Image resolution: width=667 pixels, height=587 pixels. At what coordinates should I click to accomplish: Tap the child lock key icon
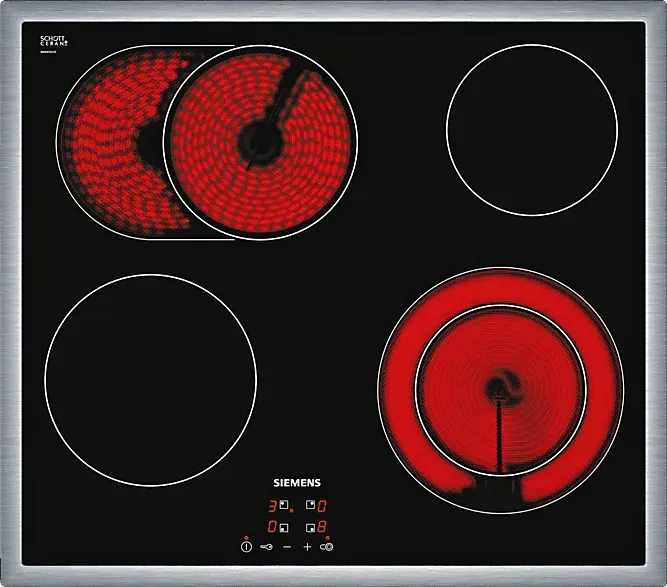pos(267,547)
